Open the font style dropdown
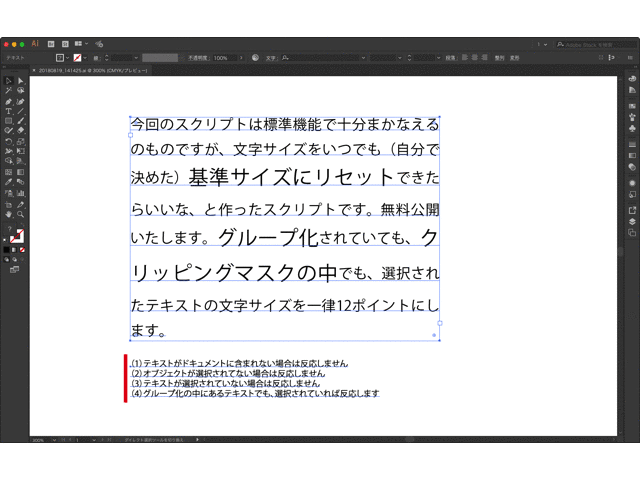This screenshot has width=640, height=480. click(400, 58)
